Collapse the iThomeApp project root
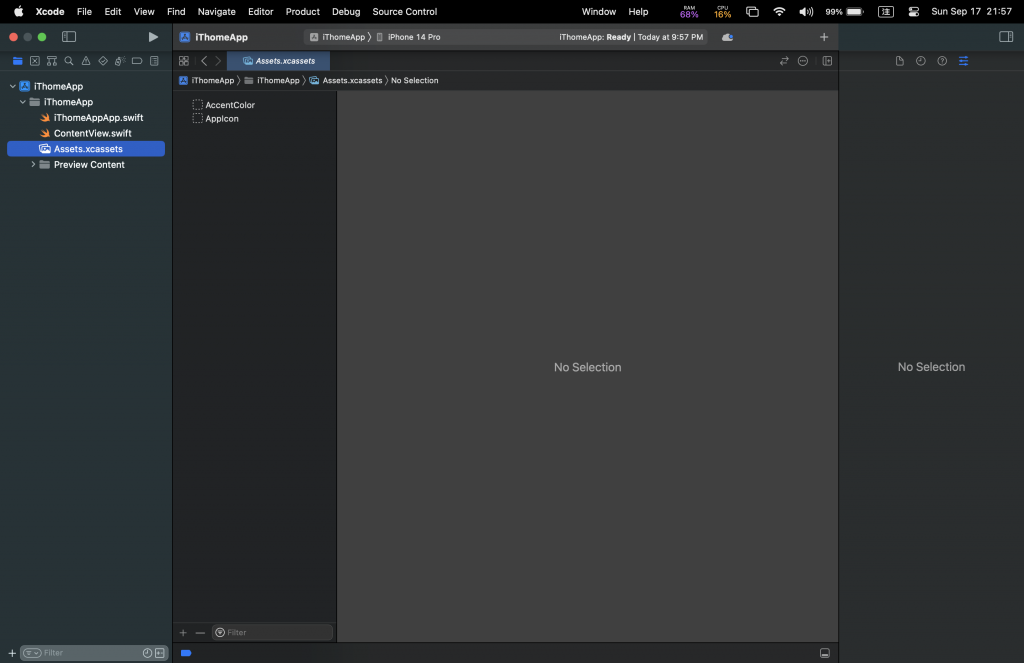The image size is (1024, 663). pos(12,86)
